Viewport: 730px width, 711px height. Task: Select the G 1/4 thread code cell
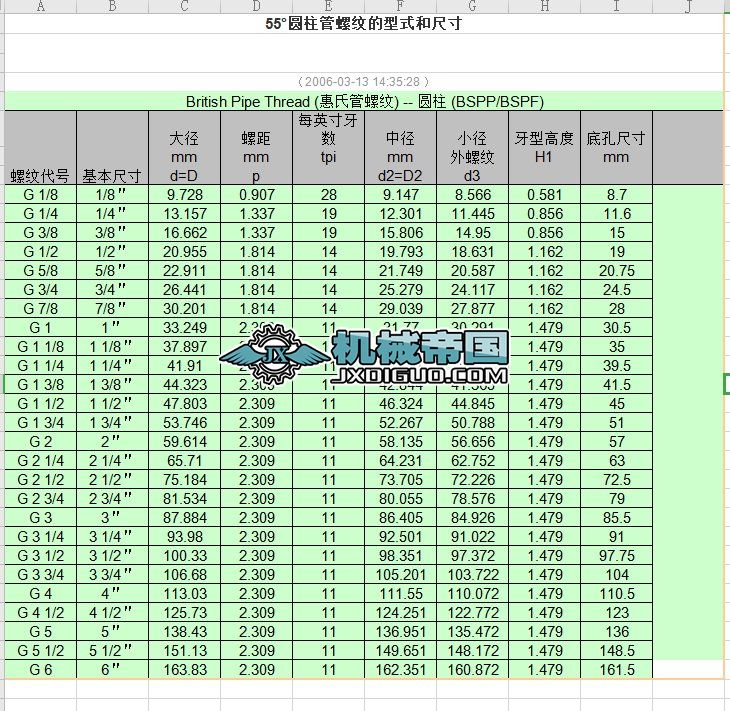(x=41, y=214)
